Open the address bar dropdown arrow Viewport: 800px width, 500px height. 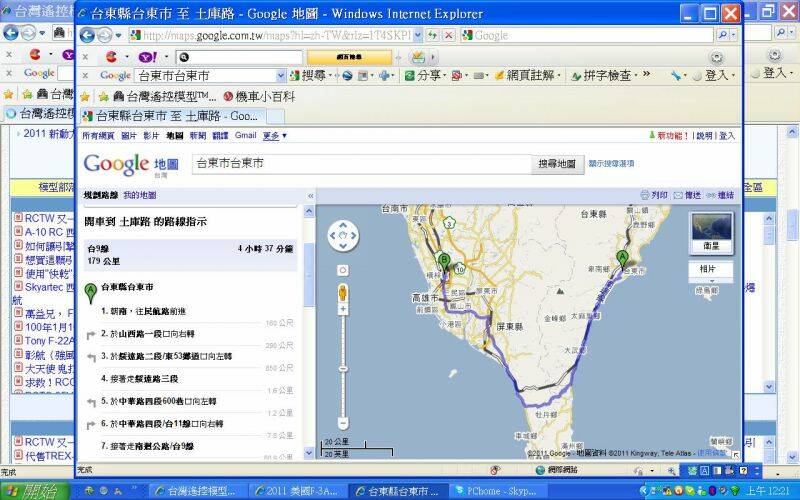click(418, 35)
